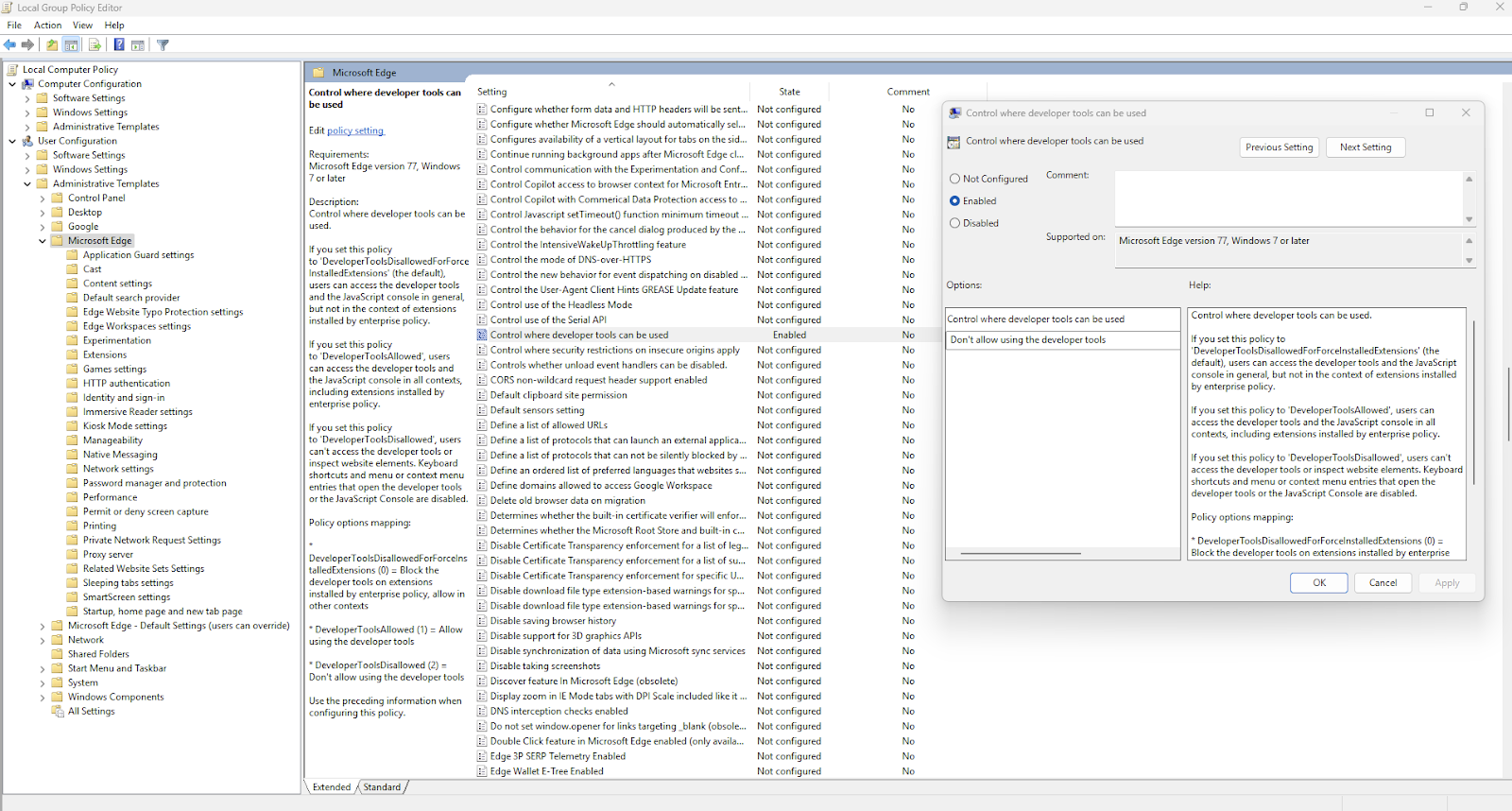Click the Next Setting button
Image resolution: width=1512 pixels, height=811 pixels.
(x=1366, y=147)
